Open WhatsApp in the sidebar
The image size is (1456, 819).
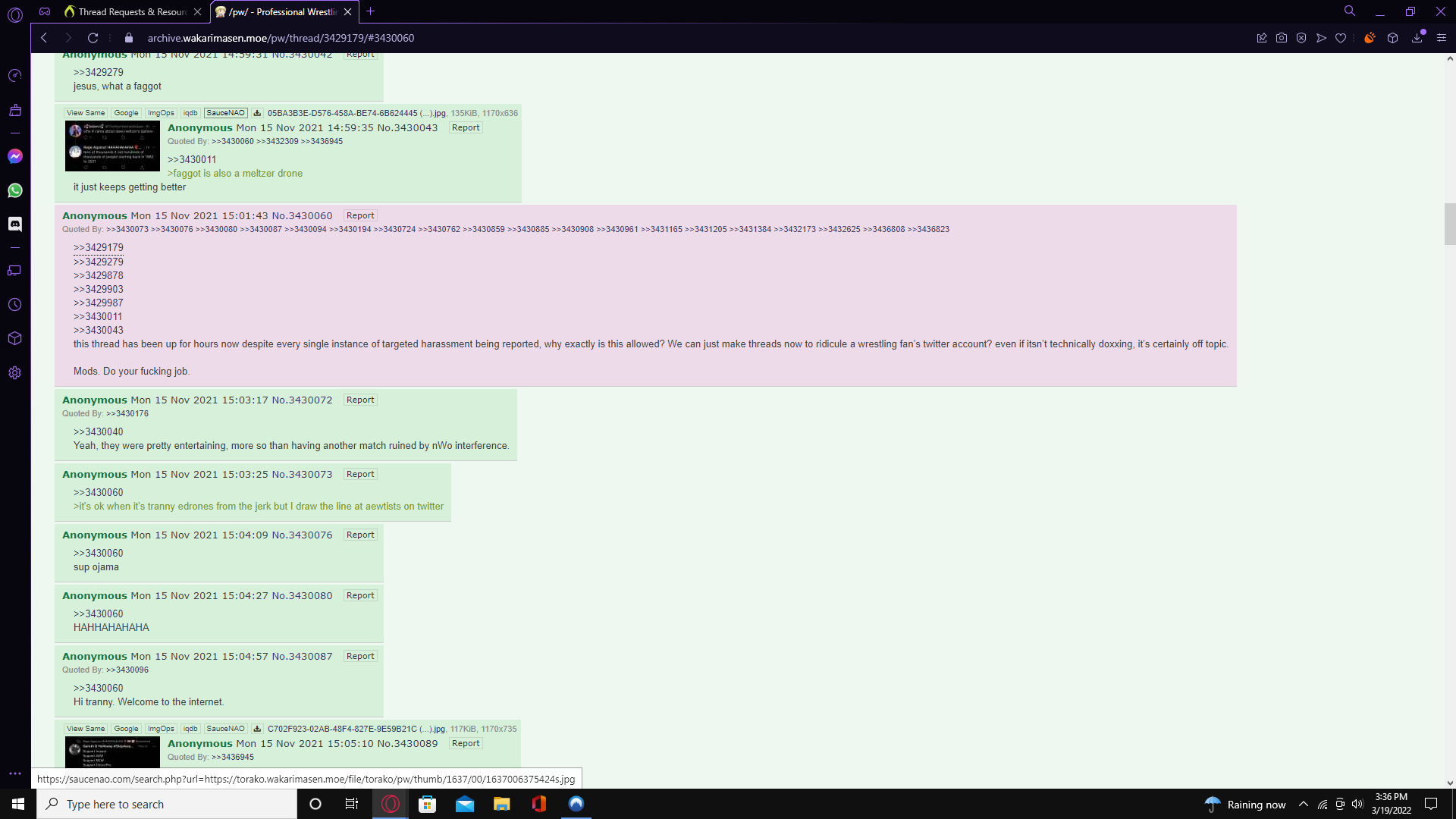[14, 190]
